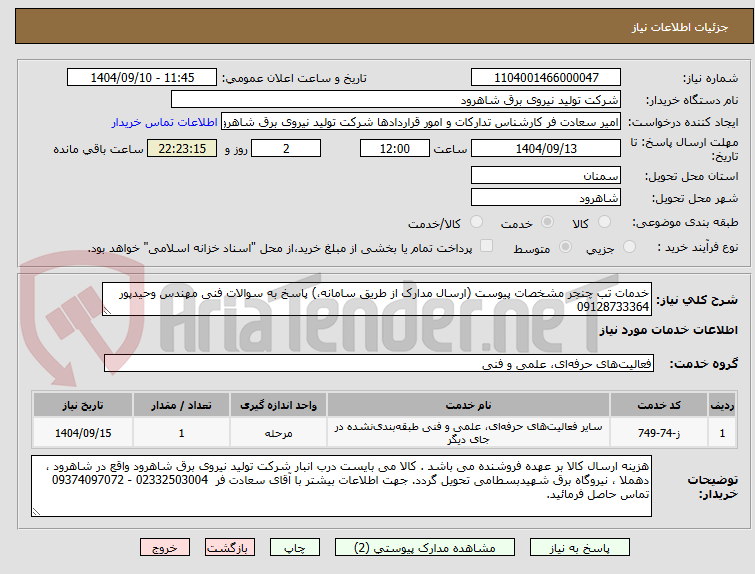Click the کد خدمت column header

click(x=659, y=405)
